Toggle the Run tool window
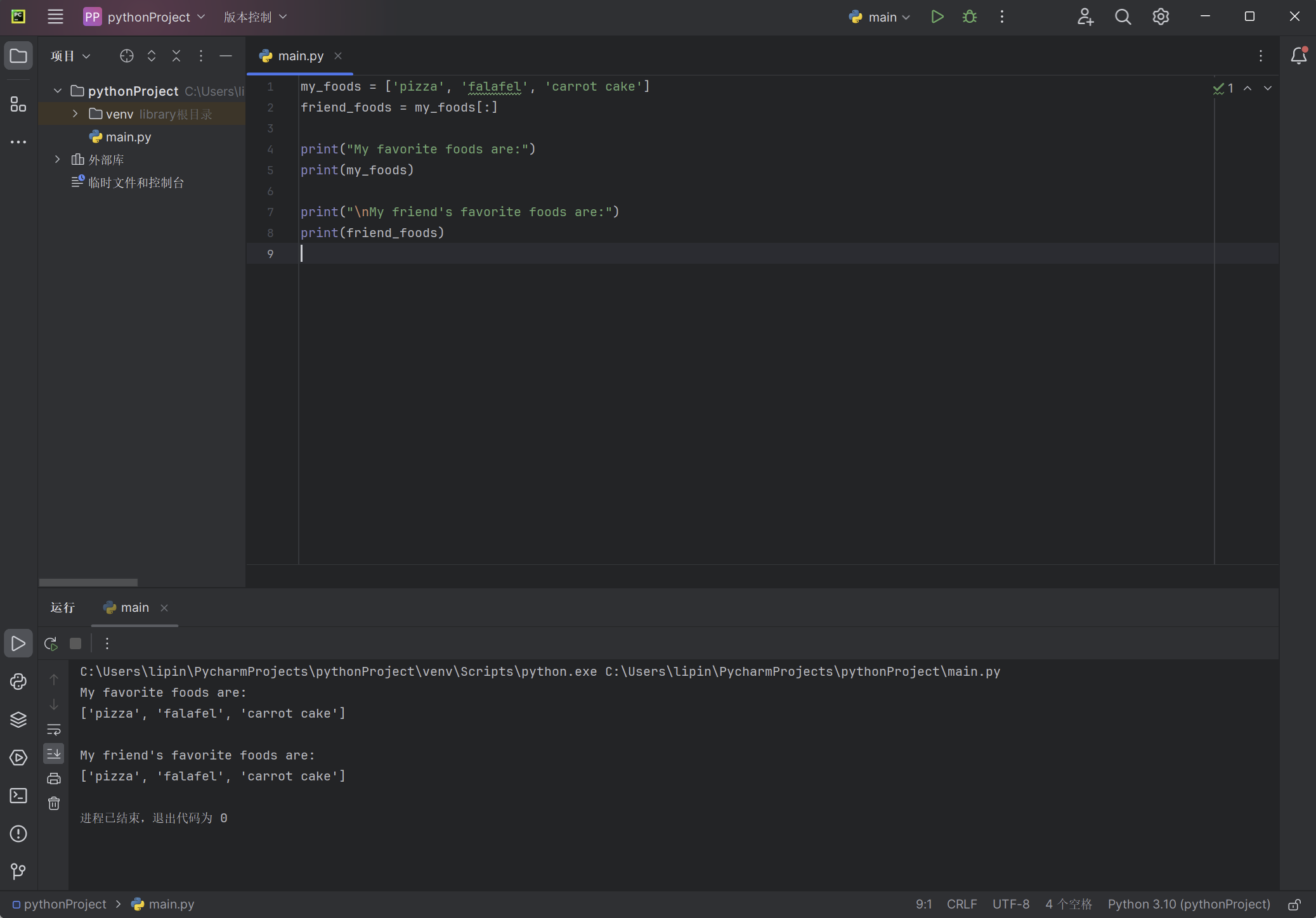1316x918 pixels. (18, 643)
